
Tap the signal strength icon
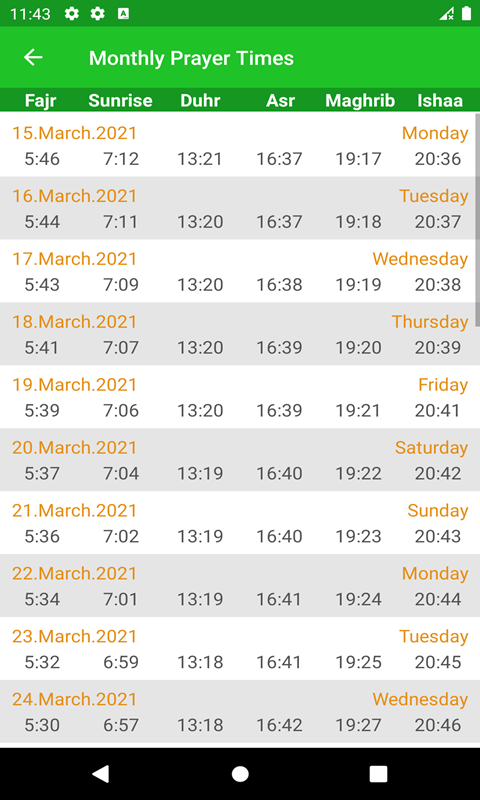coord(447,14)
